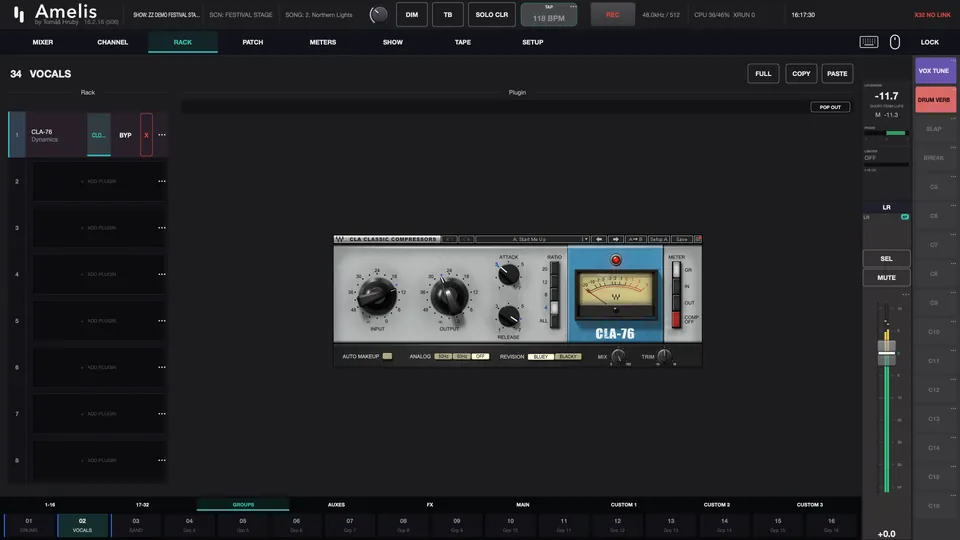Click Save button in CLA-76 plugin
The width and height of the screenshot is (960, 540).
[x=681, y=239]
